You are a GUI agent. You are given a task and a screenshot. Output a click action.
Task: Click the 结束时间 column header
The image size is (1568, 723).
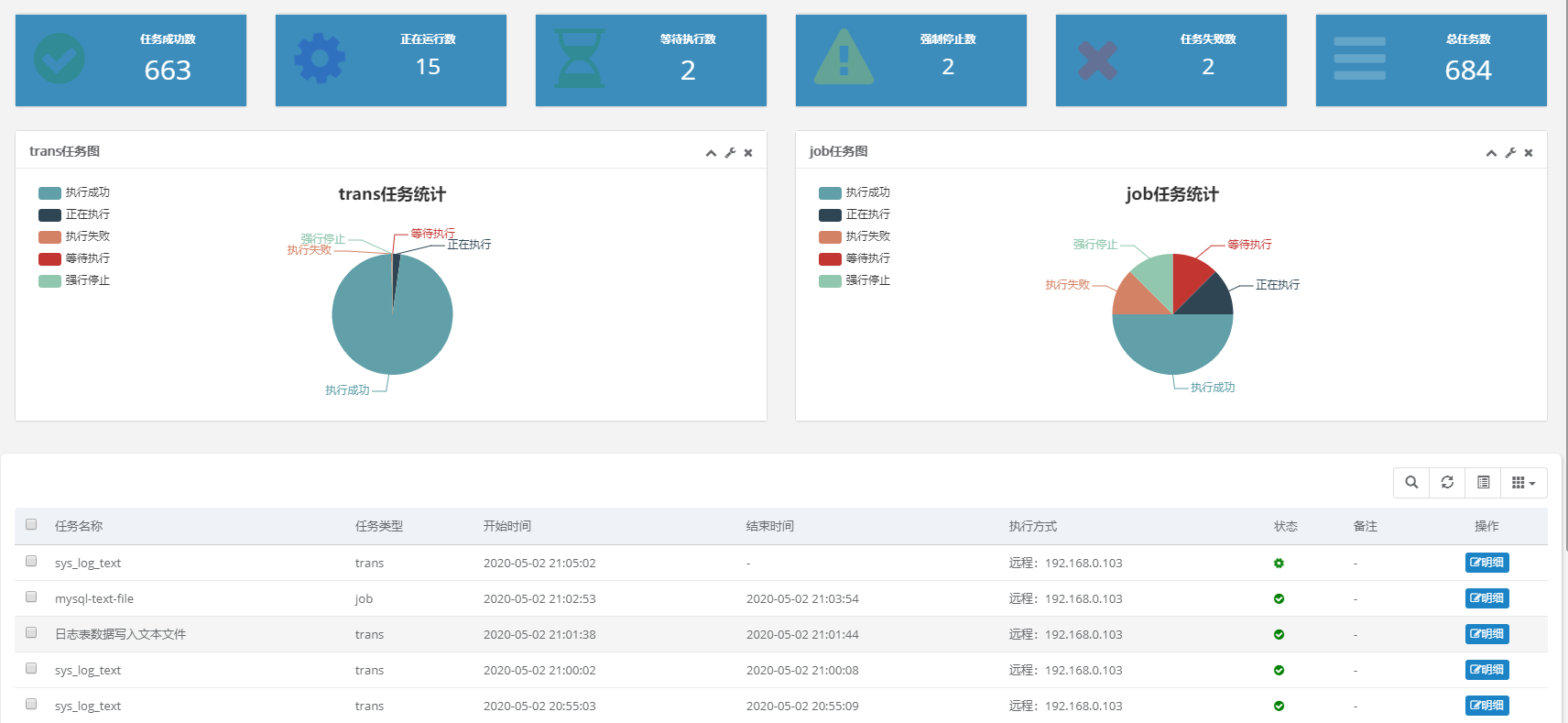770,526
